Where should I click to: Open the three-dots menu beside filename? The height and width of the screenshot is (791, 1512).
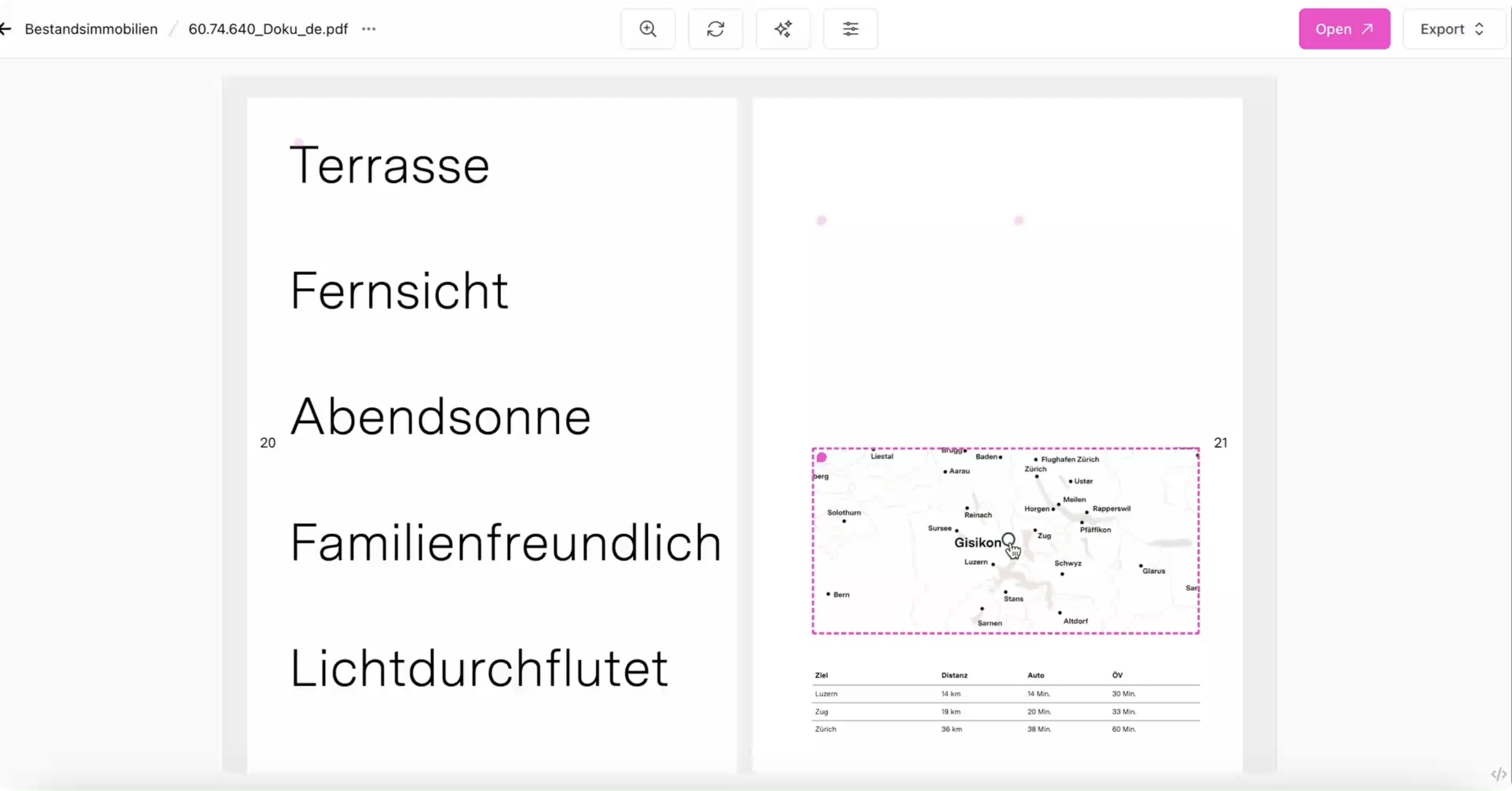[x=368, y=29]
